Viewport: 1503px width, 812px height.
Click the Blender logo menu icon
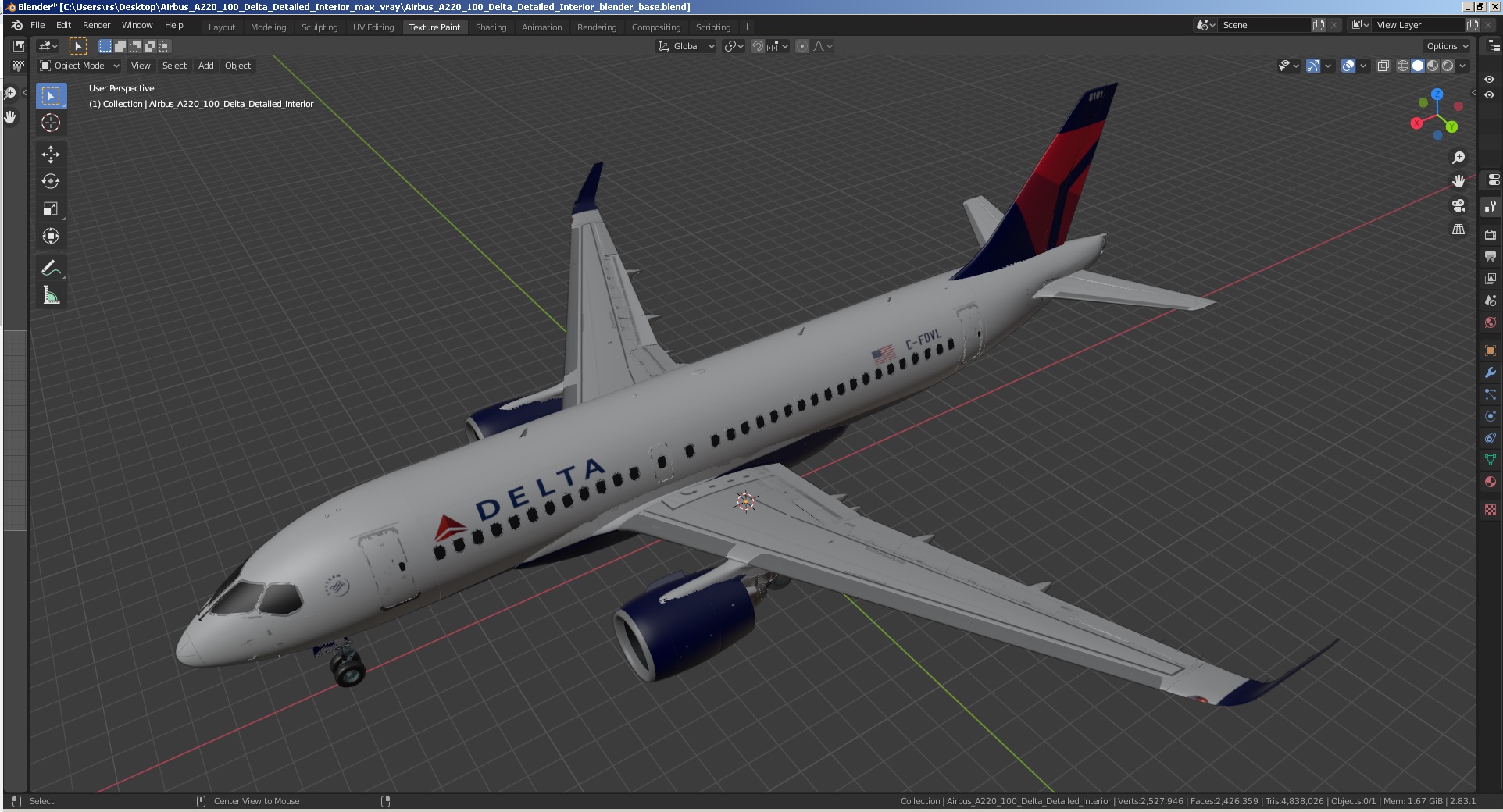(16, 25)
